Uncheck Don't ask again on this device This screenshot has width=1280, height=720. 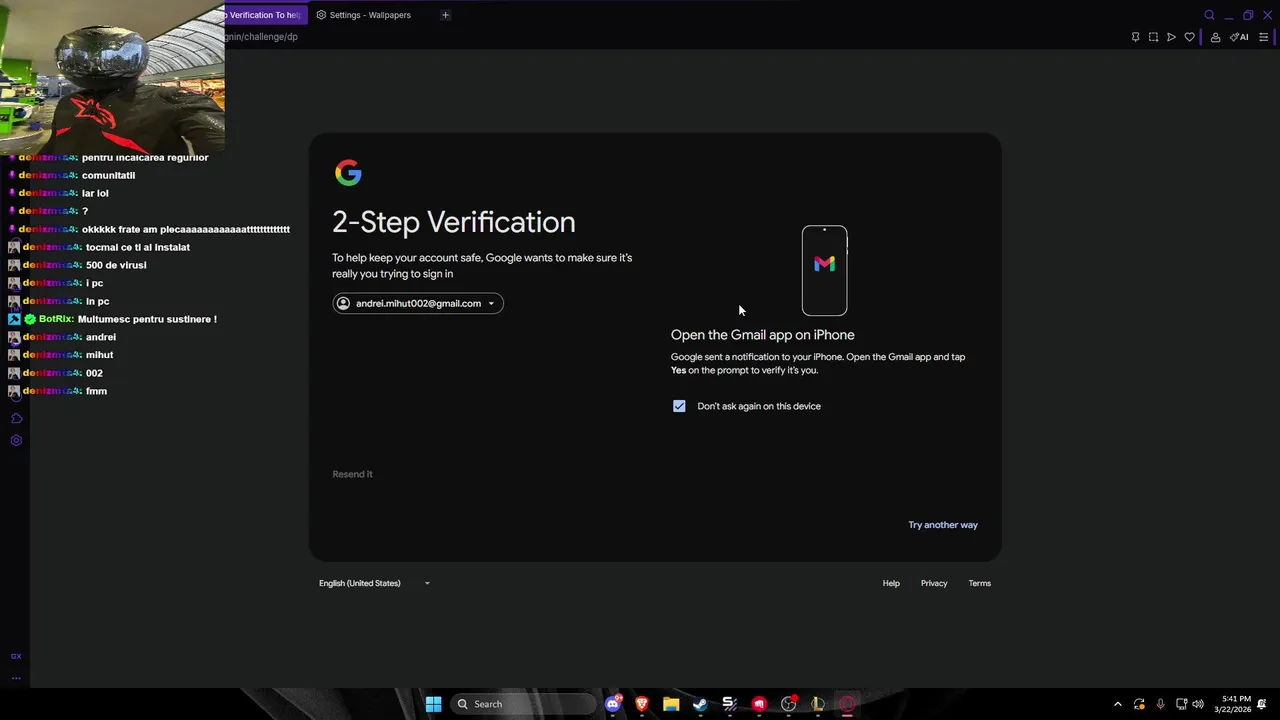tap(679, 406)
